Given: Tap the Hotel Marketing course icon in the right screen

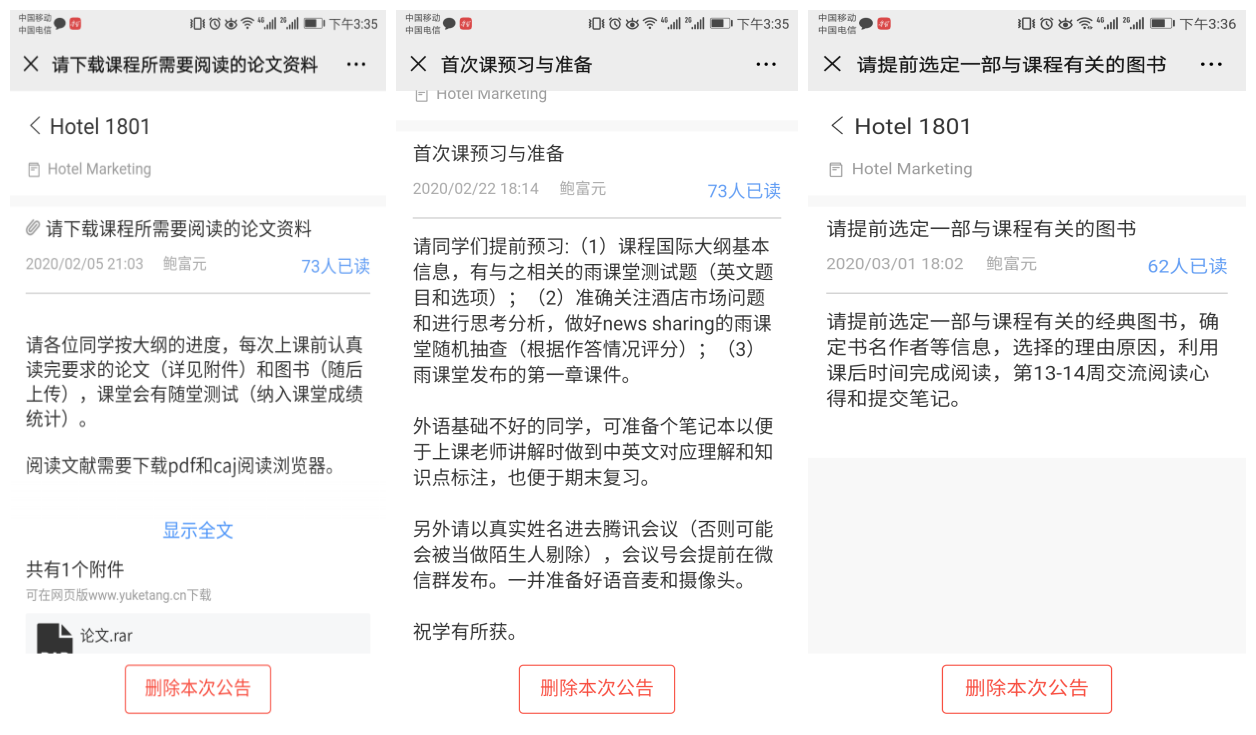Looking at the screenshot, I should 836,169.
